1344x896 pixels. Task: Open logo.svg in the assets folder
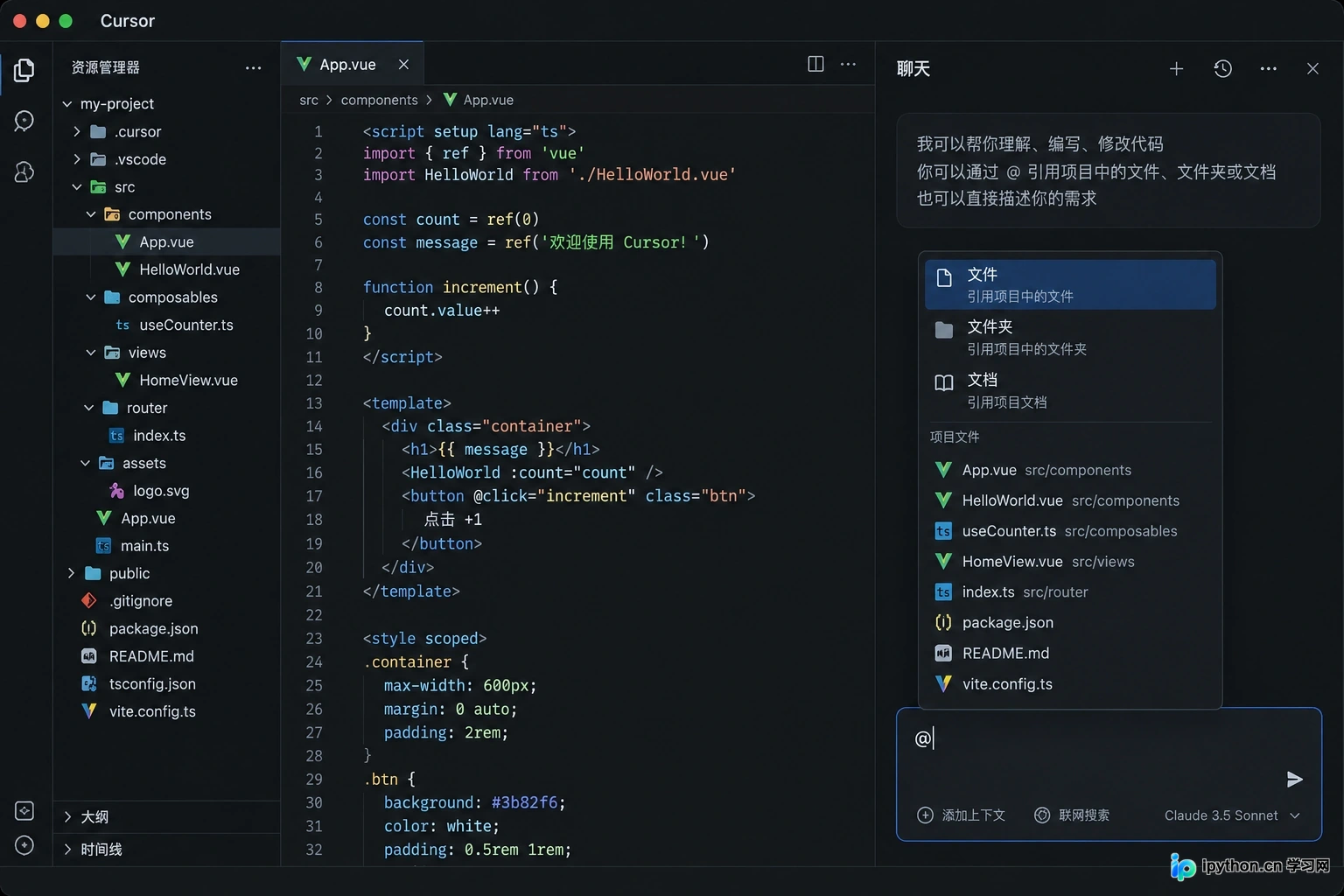click(166, 491)
